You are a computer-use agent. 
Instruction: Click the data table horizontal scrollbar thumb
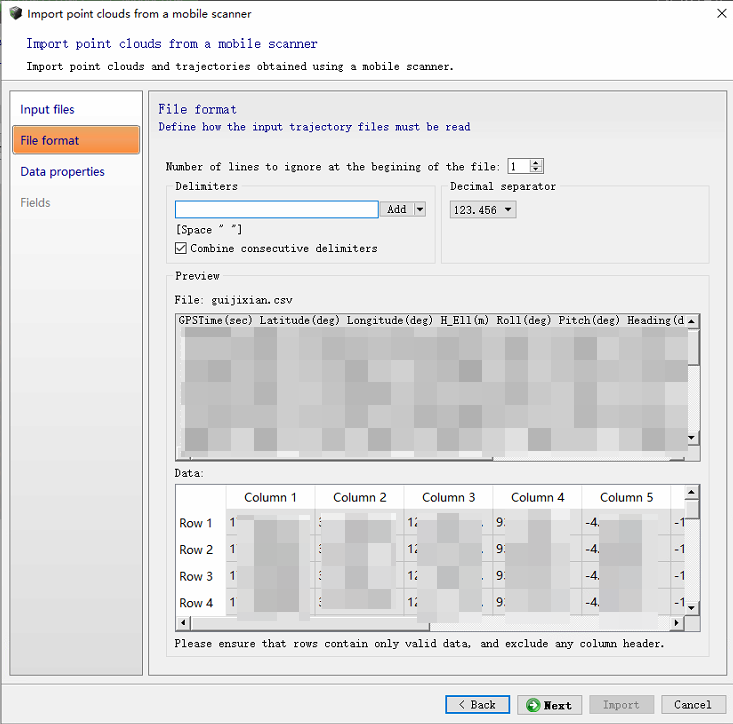tap(309, 623)
